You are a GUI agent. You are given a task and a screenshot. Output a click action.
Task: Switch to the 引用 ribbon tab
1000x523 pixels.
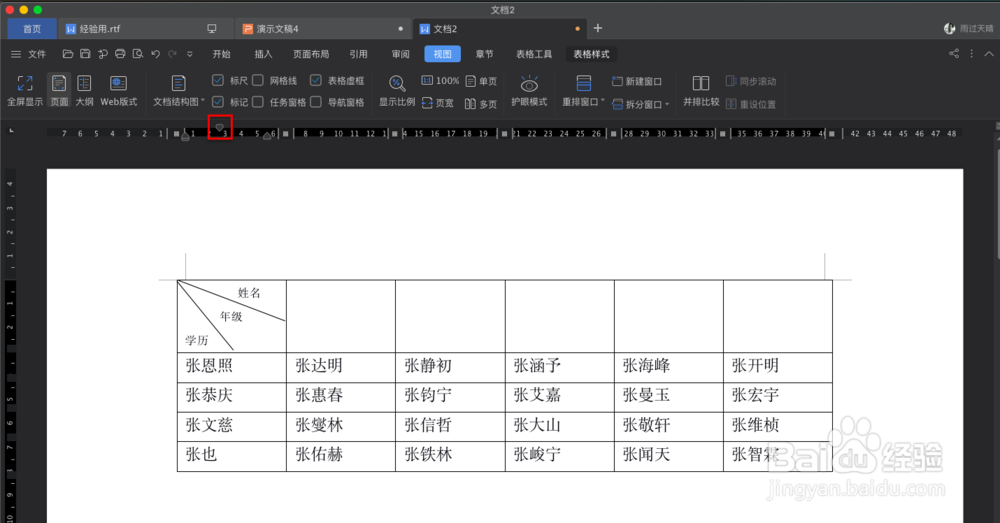tap(358, 54)
